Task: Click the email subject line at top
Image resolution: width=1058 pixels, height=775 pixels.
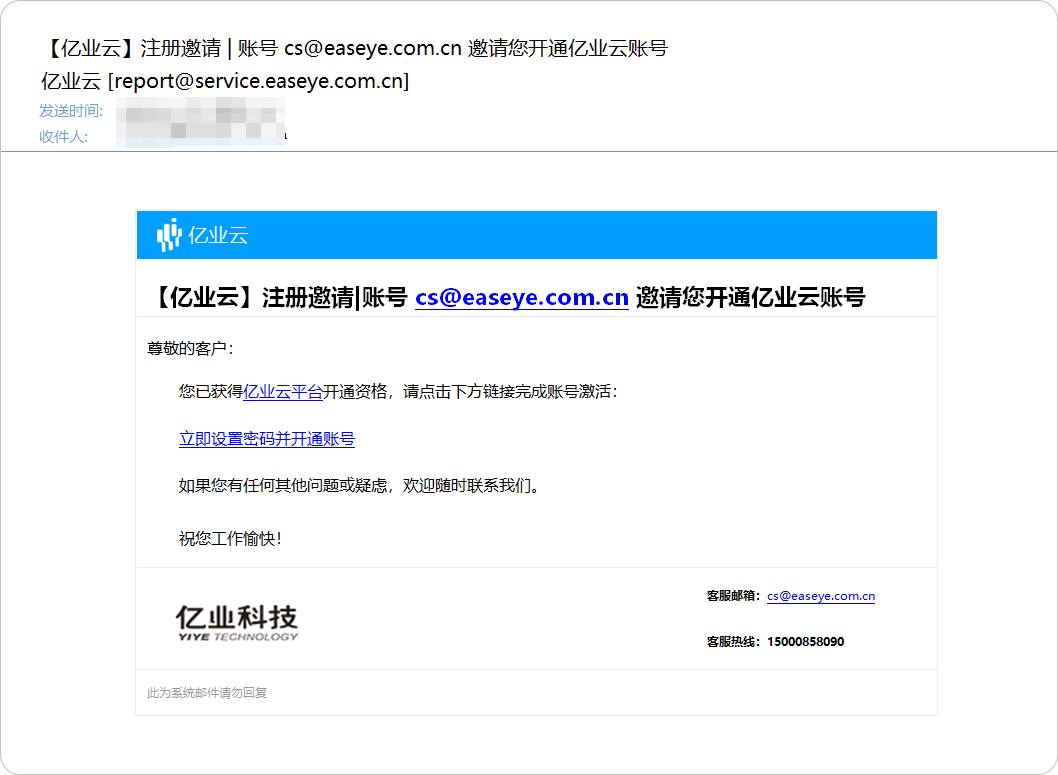Action: click(x=355, y=49)
